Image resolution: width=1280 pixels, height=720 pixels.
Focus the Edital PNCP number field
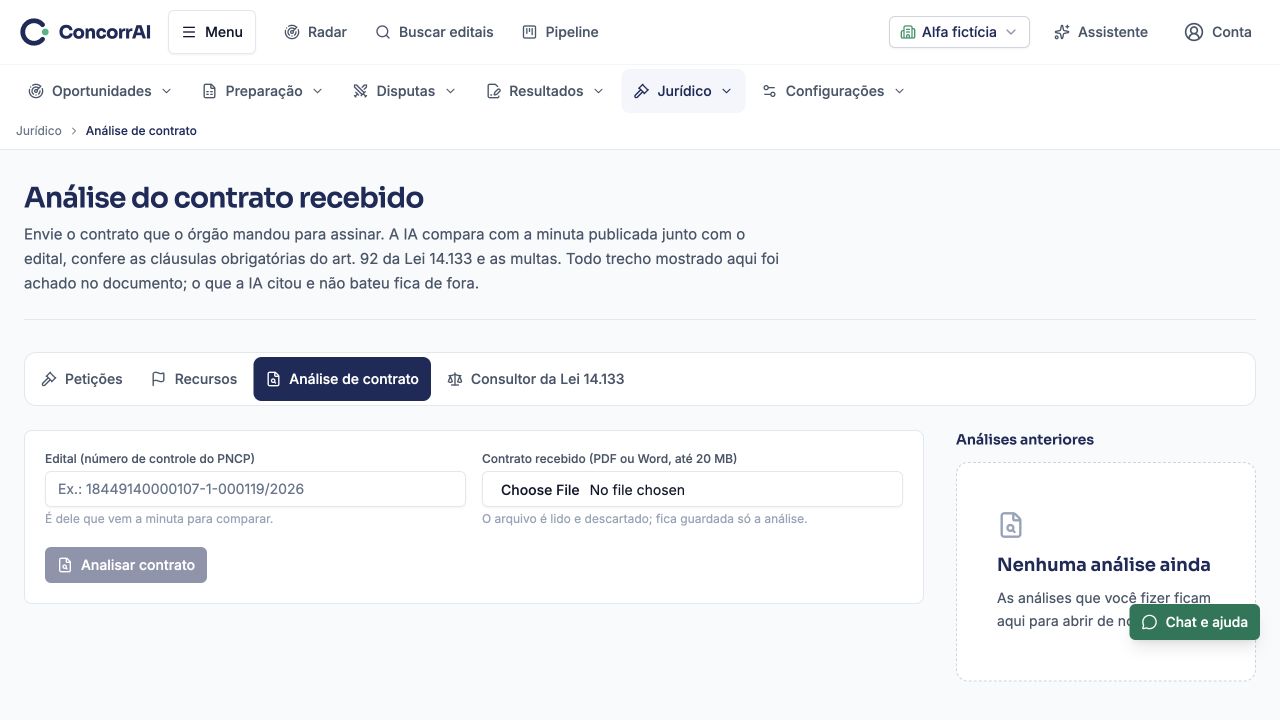255,489
